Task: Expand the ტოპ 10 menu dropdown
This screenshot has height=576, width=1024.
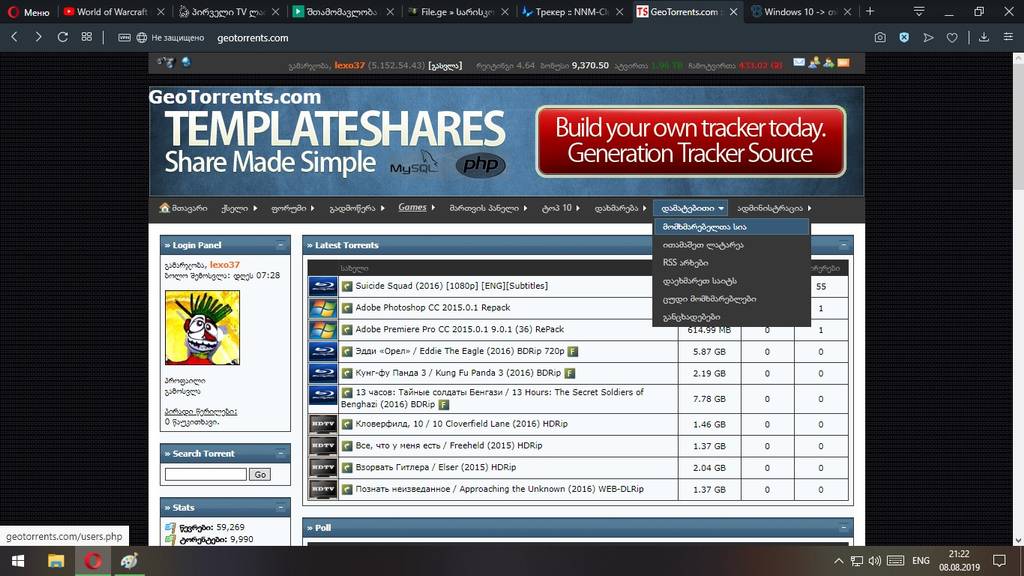Action: tap(560, 208)
